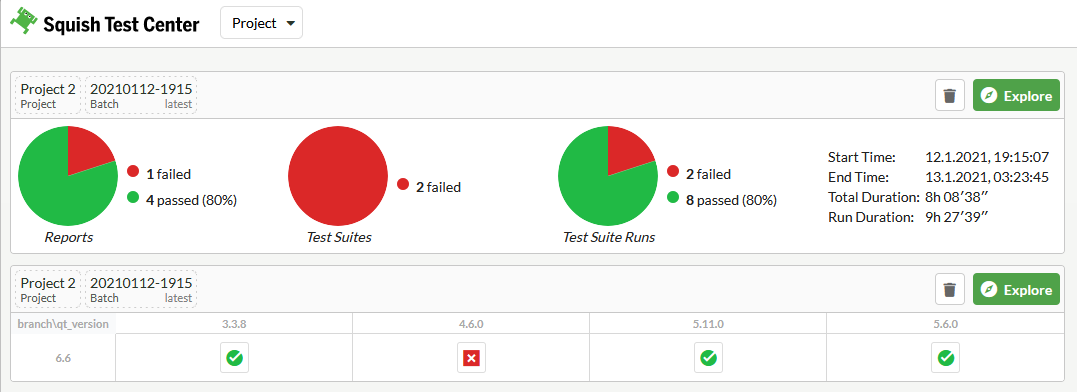Click the compass icon on the upper Explore button
Viewport: 1077px width, 392px height.
click(x=988, y=96)
